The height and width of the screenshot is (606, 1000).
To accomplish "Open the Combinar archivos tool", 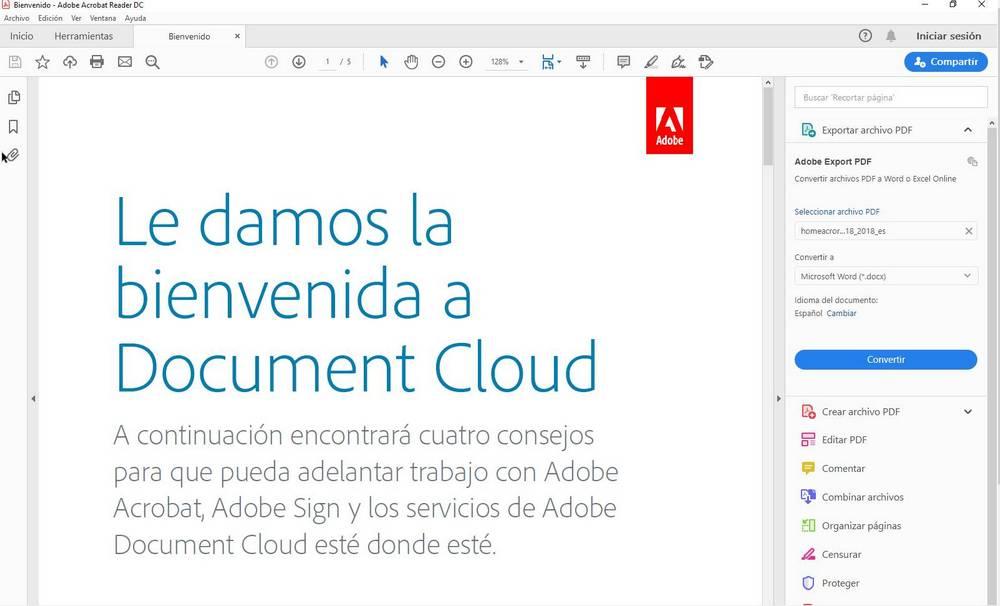I will (x=862, y=497).
